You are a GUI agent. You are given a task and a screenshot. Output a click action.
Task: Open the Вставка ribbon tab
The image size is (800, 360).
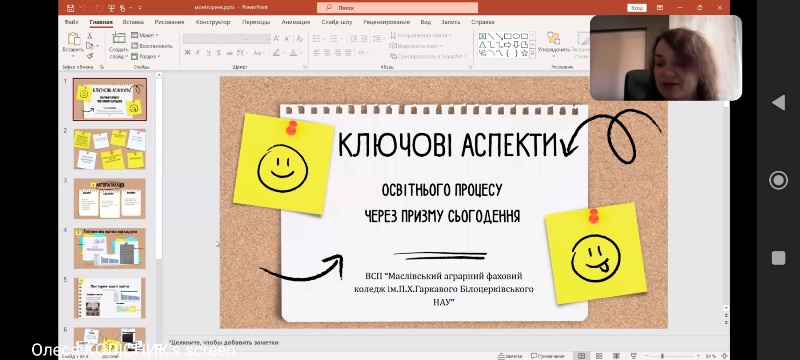pyautogui.click(x=133, y=22)
